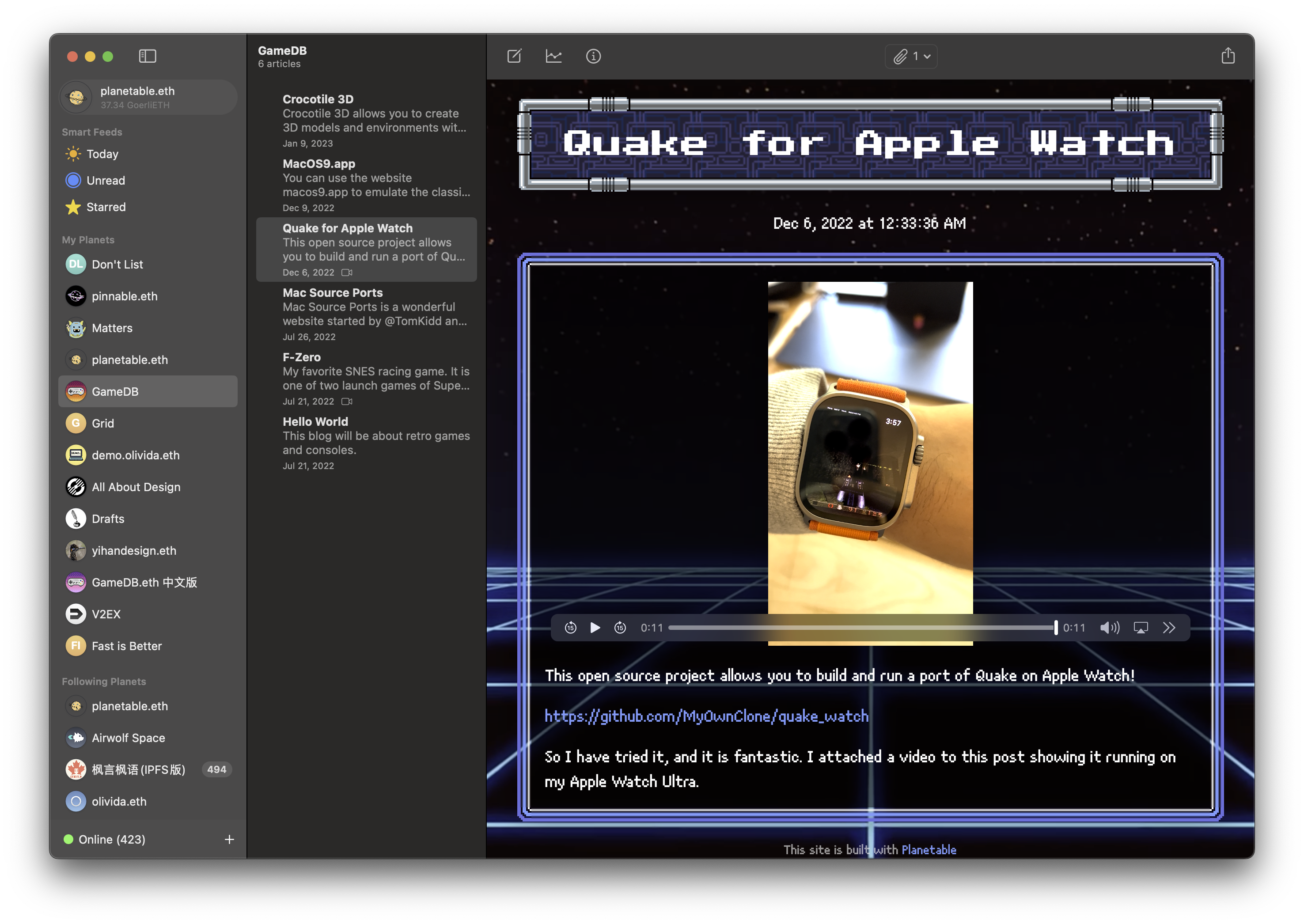Open the Mac Source Ports article
Image resolution: width=1304 pixels, height=924 pixels.
367,314
